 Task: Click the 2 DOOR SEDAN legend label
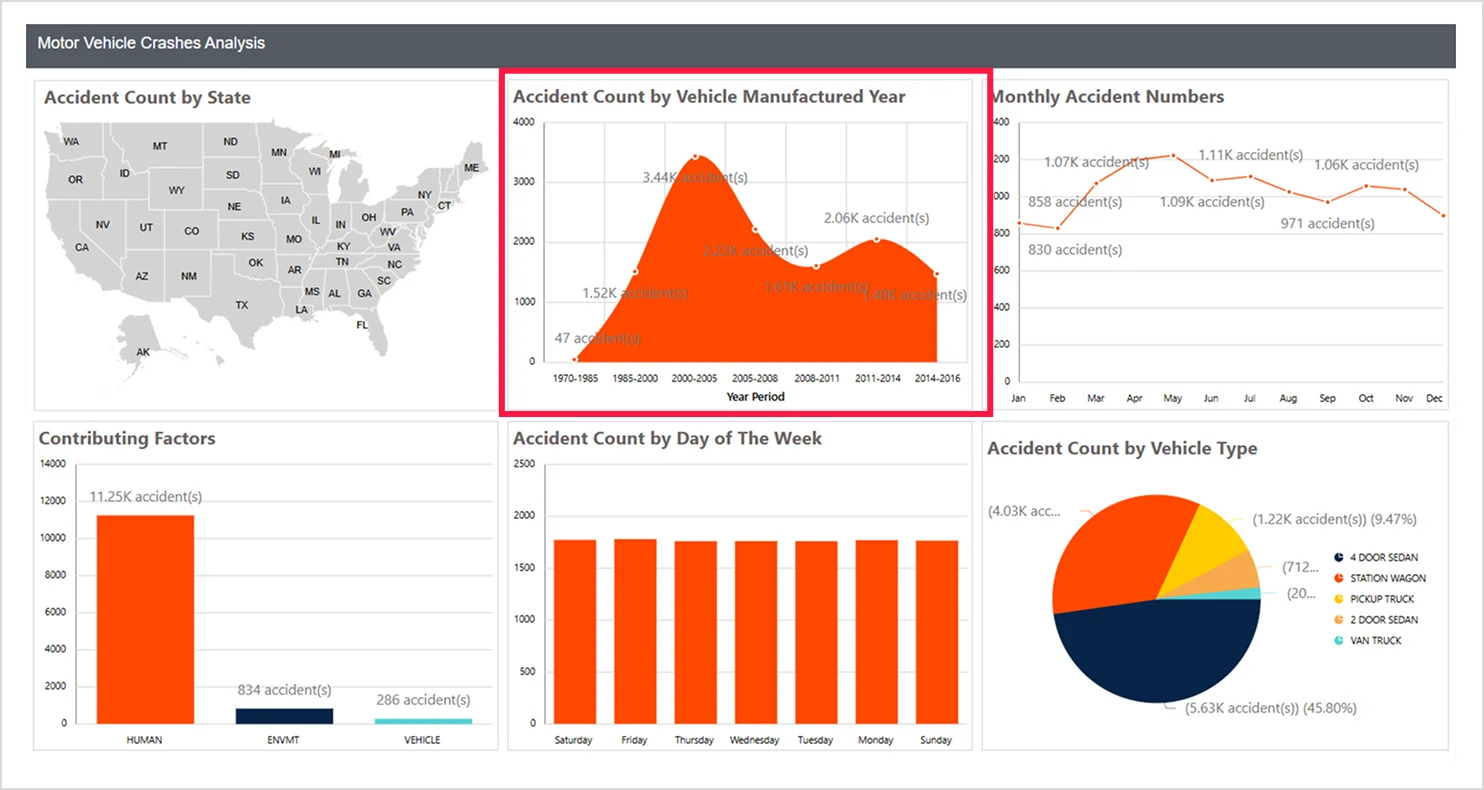click(1384, 620)
